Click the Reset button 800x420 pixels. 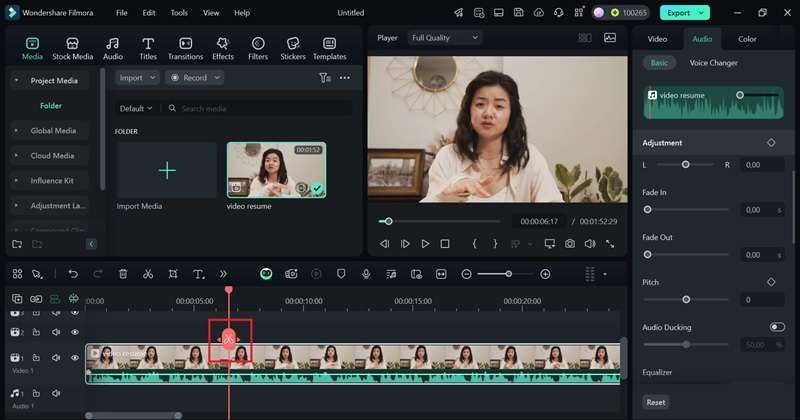pos(656,402)
